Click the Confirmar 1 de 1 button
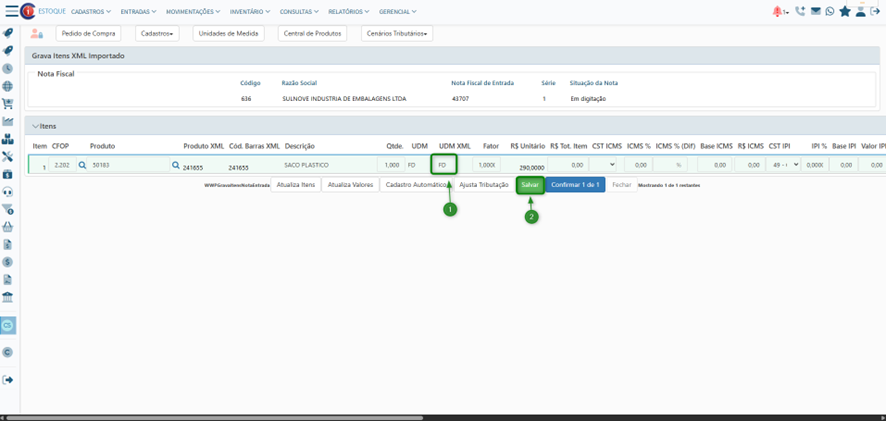 coord(575,185)
